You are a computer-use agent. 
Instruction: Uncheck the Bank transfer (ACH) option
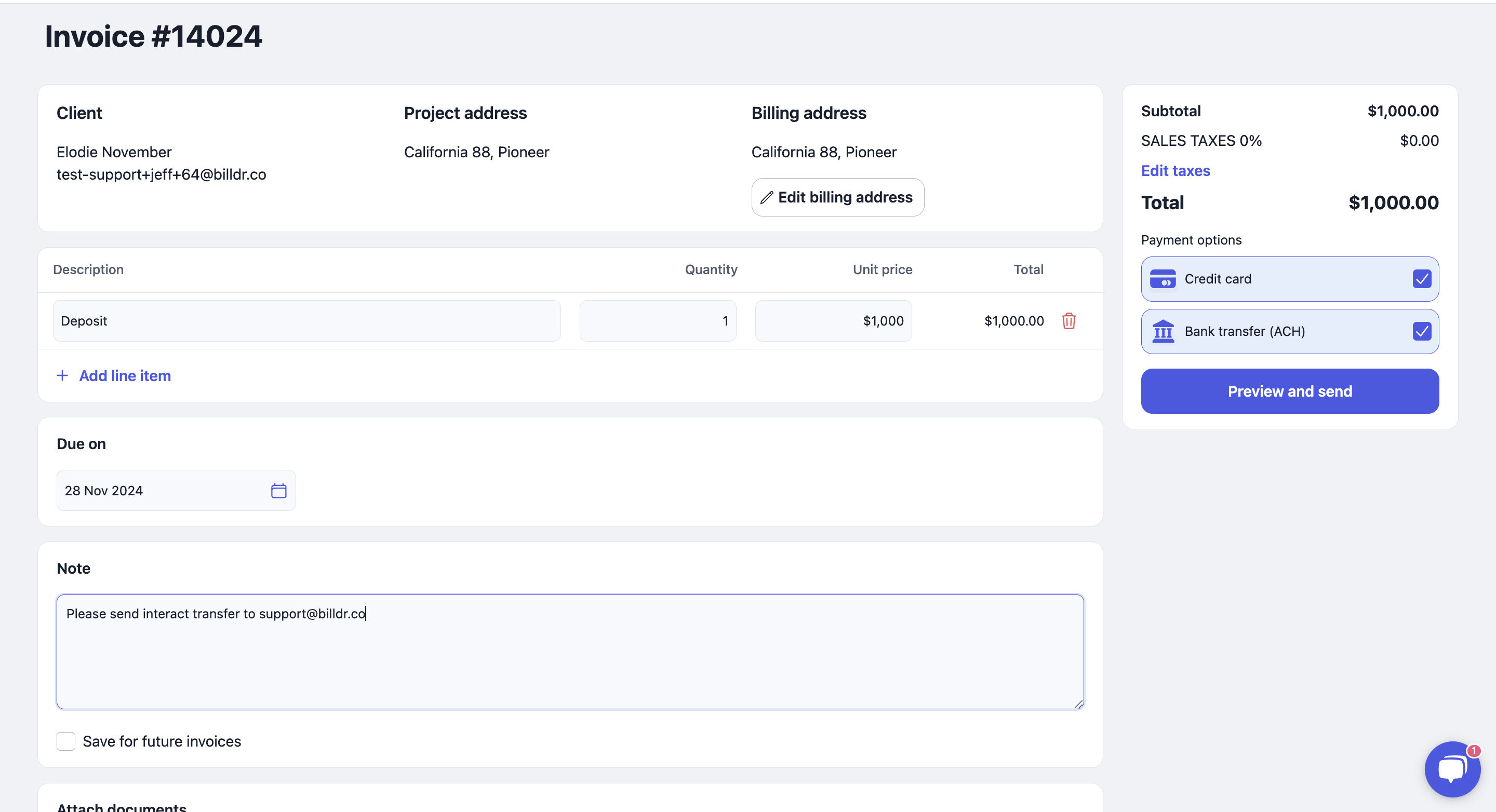tap(1422, 331)
